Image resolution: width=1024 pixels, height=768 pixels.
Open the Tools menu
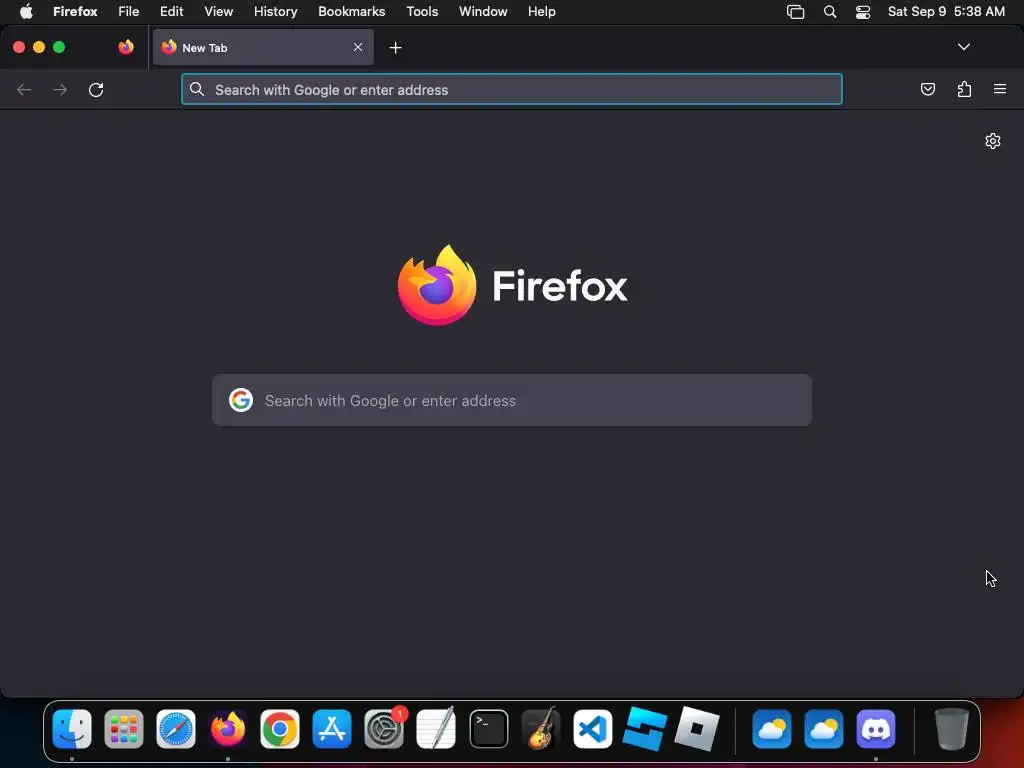point(422,11)
